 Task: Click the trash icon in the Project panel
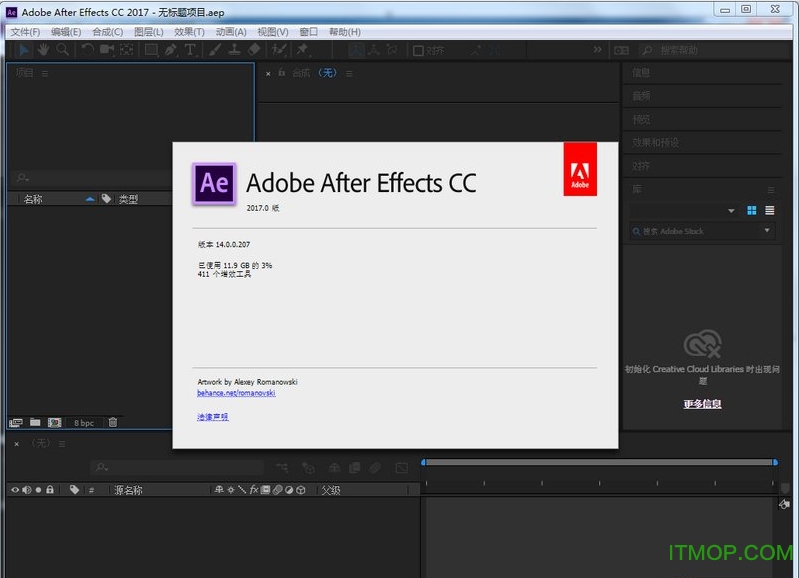tap(113, 423)
